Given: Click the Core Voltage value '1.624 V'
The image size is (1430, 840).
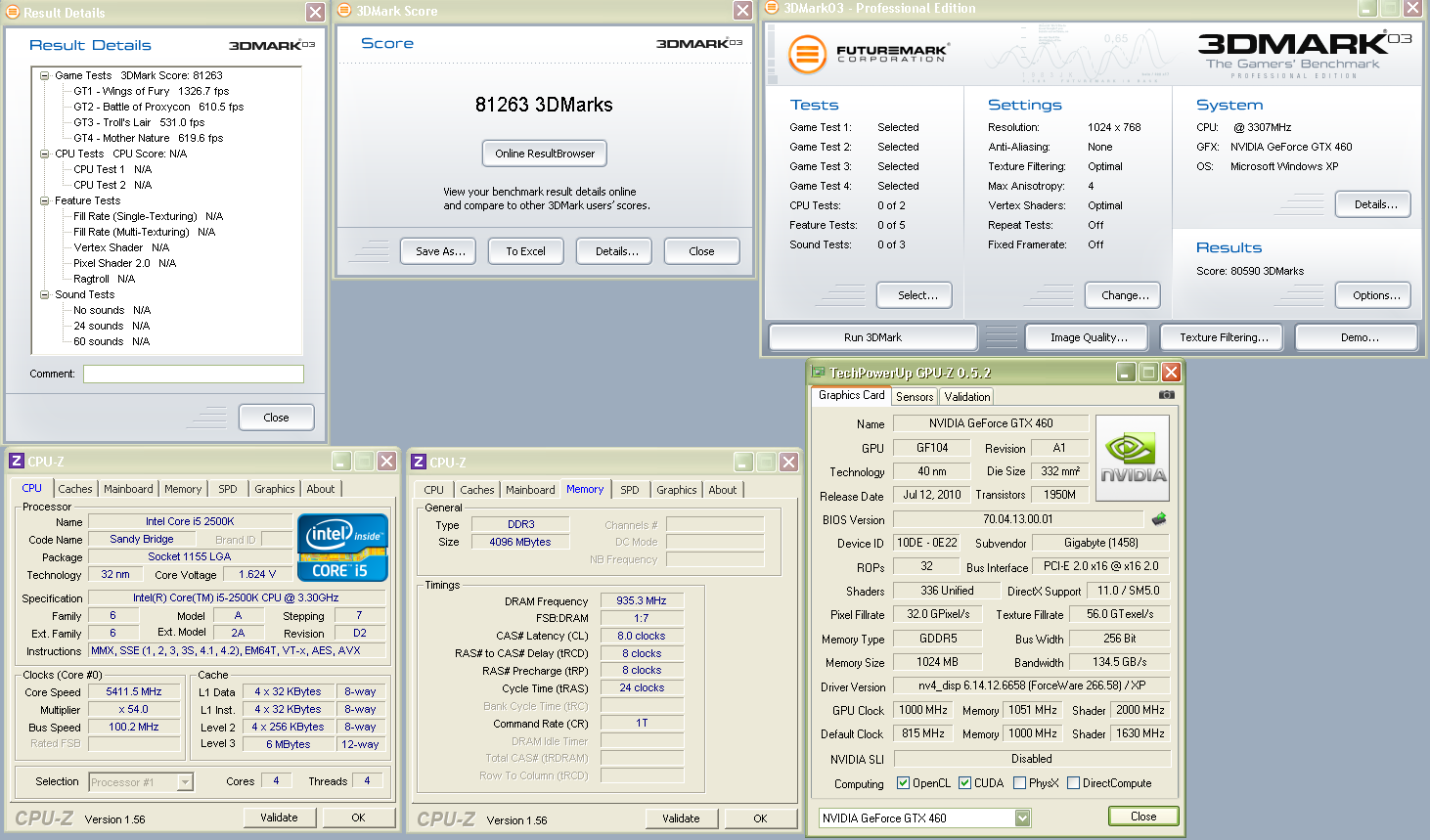Looking at the screenshot, I should (257, 574).
